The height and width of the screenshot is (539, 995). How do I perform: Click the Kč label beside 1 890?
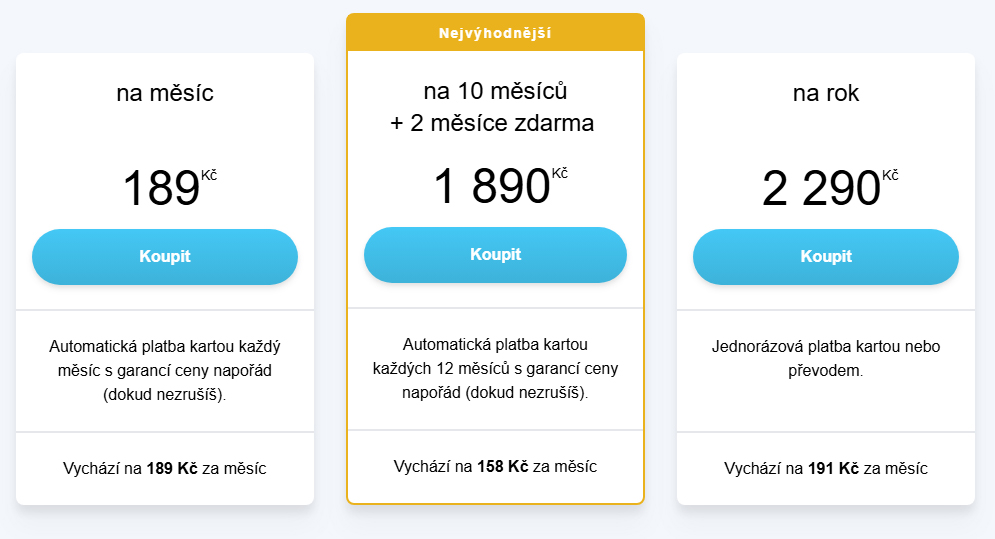(x=560, y=173)
